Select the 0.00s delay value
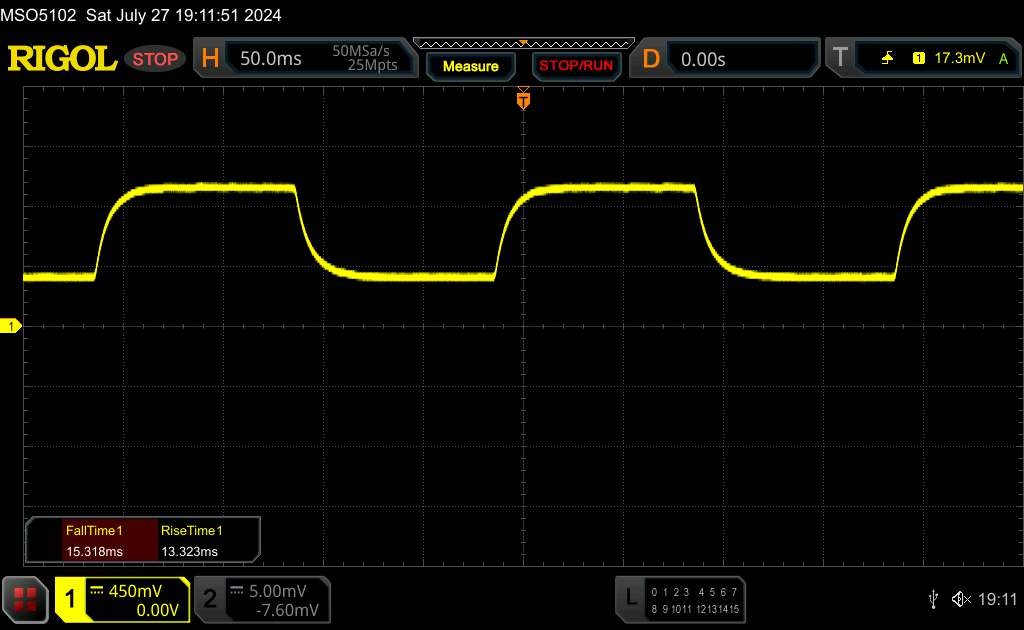The height and width of the screenshot is (630, 1024). [x=703, y=59]
